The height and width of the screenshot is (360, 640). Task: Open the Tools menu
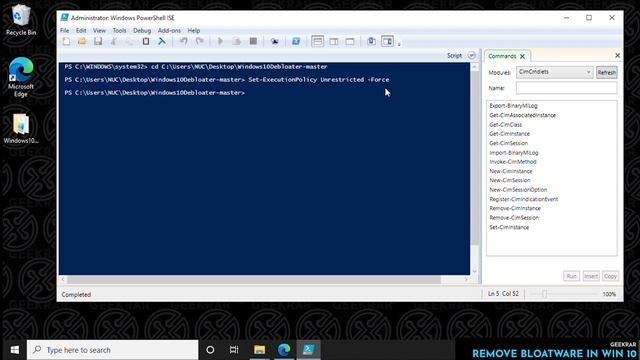[x=119, y=31]
